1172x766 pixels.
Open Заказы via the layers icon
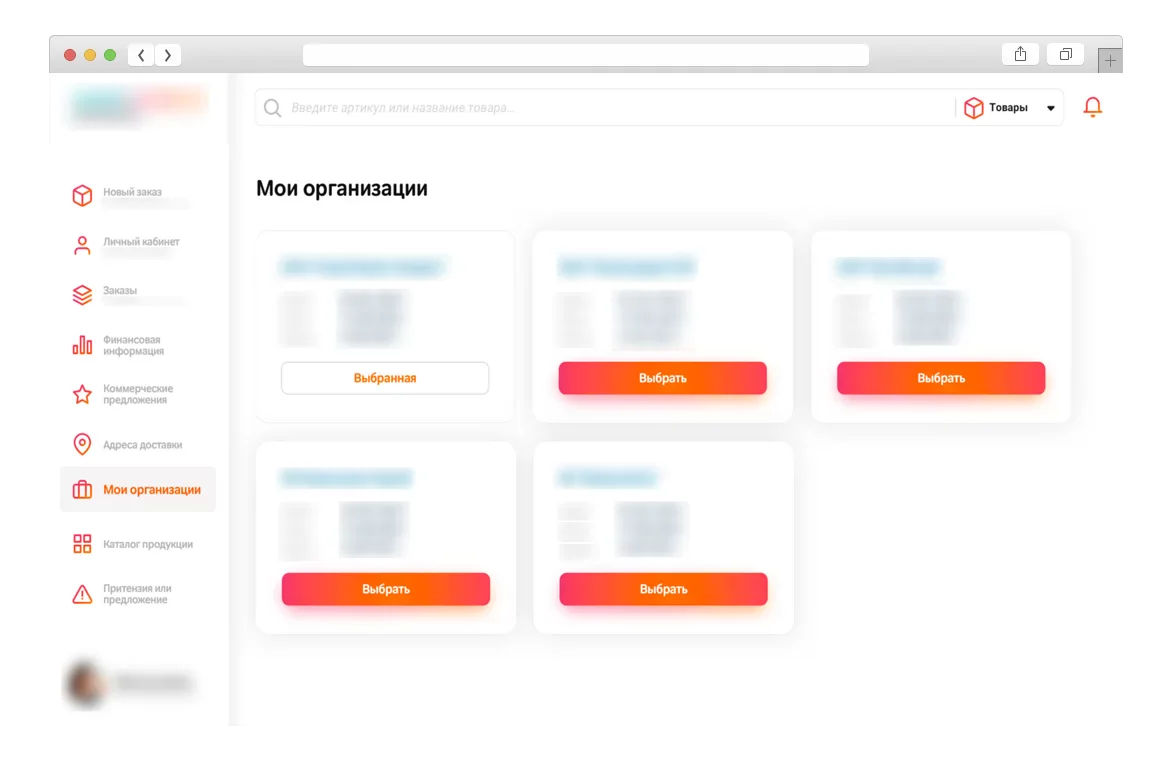pyautogui.click(x=82, y=294)
